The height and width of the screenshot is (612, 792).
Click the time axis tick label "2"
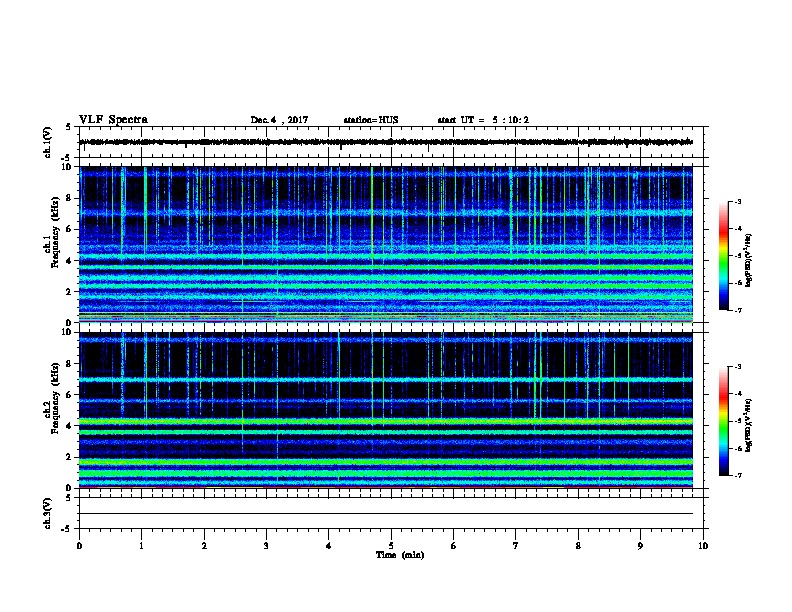204,546
